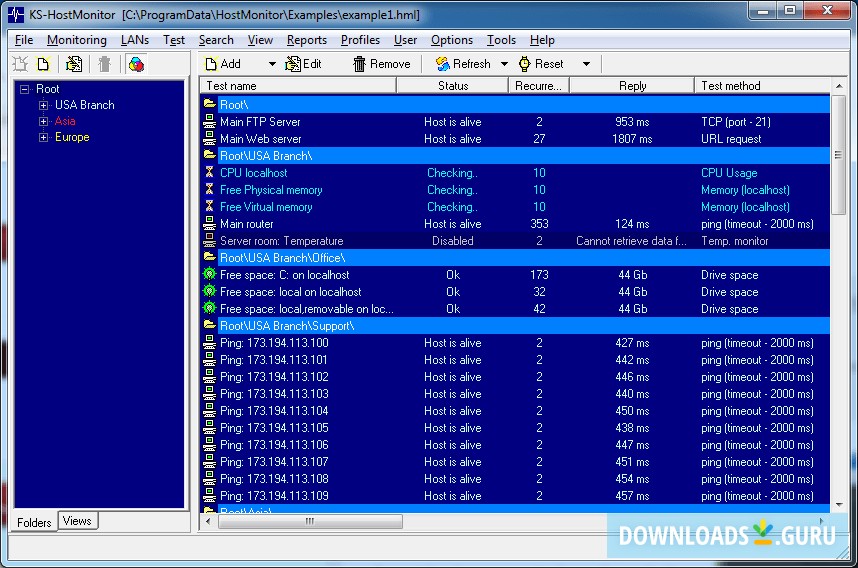858x568 pixels.
Task: Switch to the Folders tab
Action: 34,522
